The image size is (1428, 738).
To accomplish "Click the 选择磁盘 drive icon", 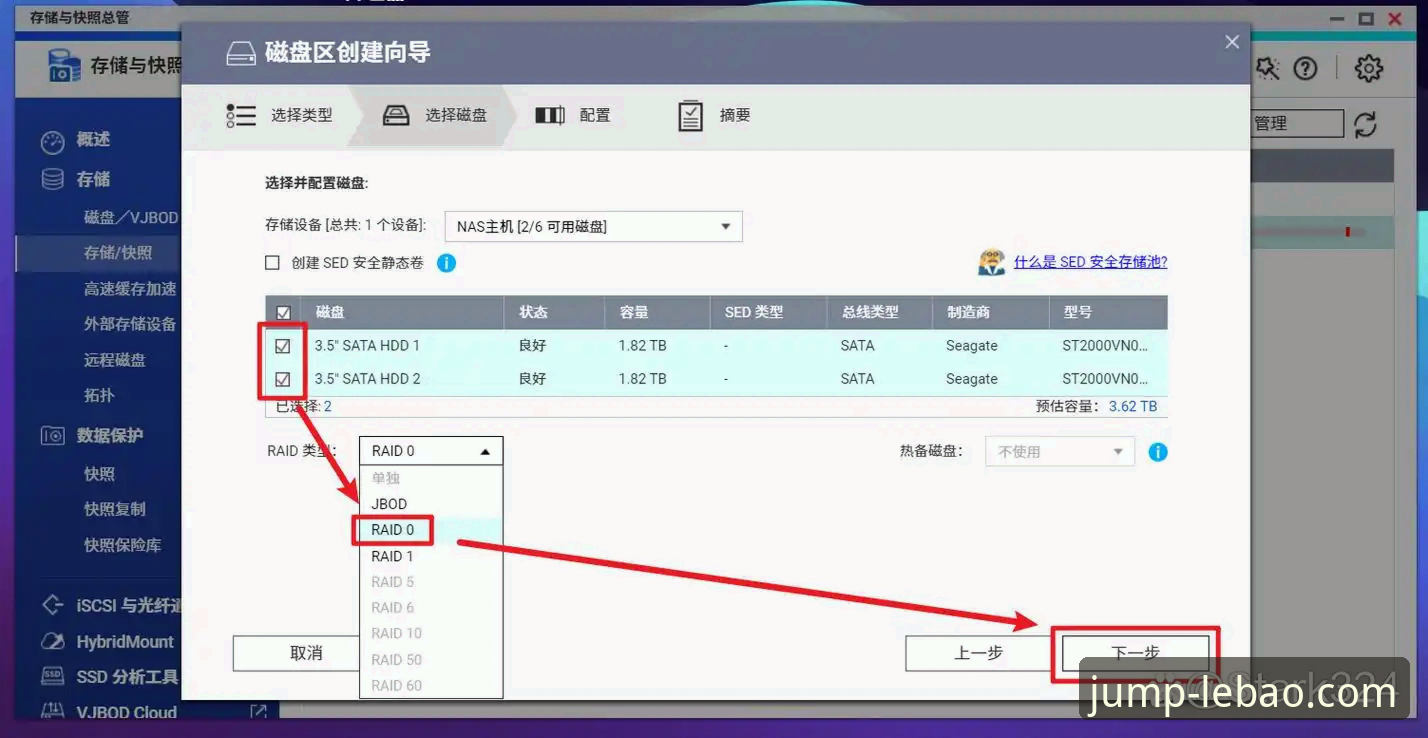I will click(x=396, y=115).
